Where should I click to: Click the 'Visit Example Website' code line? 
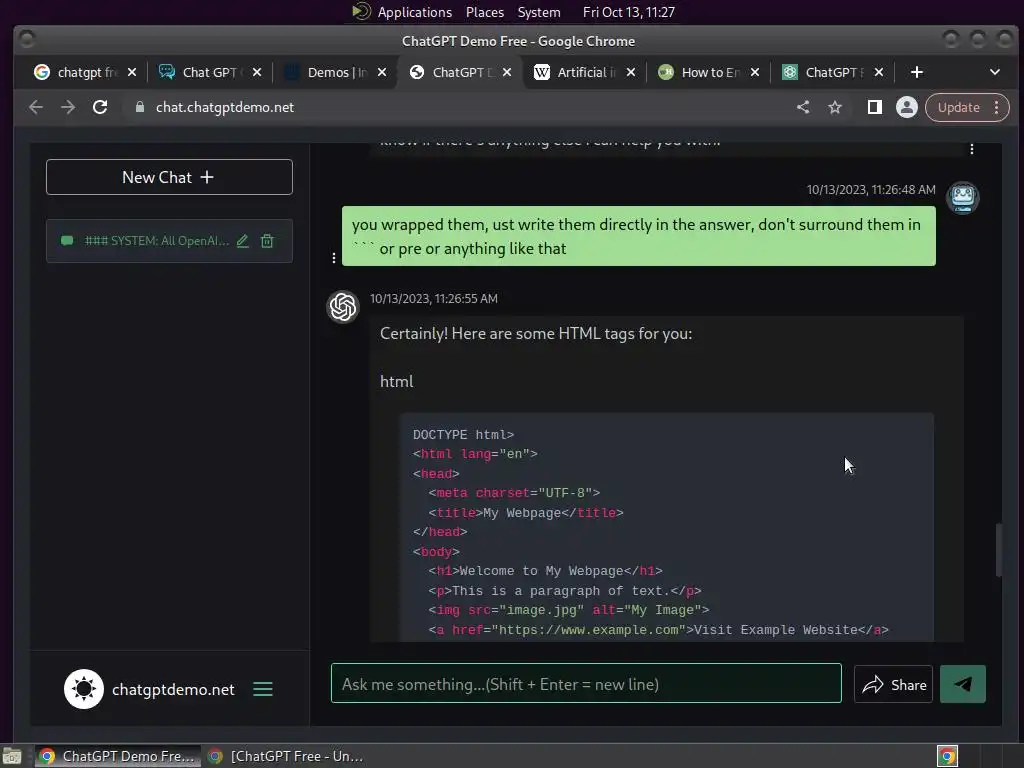[658, 630]
